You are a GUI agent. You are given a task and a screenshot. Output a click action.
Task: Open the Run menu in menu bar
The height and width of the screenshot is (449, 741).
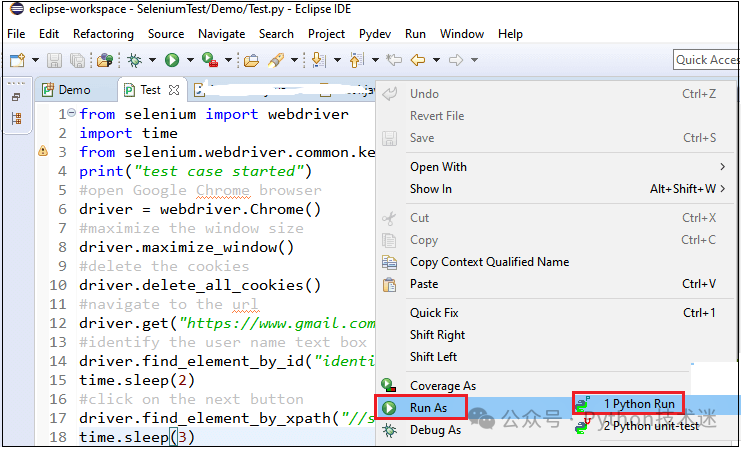(x=415, y=34)
